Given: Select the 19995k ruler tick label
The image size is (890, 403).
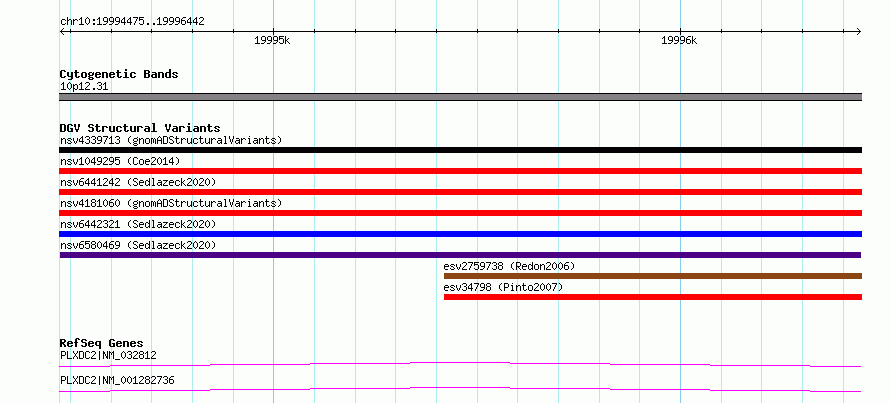Looking at the screenshot, I should 272,40.
